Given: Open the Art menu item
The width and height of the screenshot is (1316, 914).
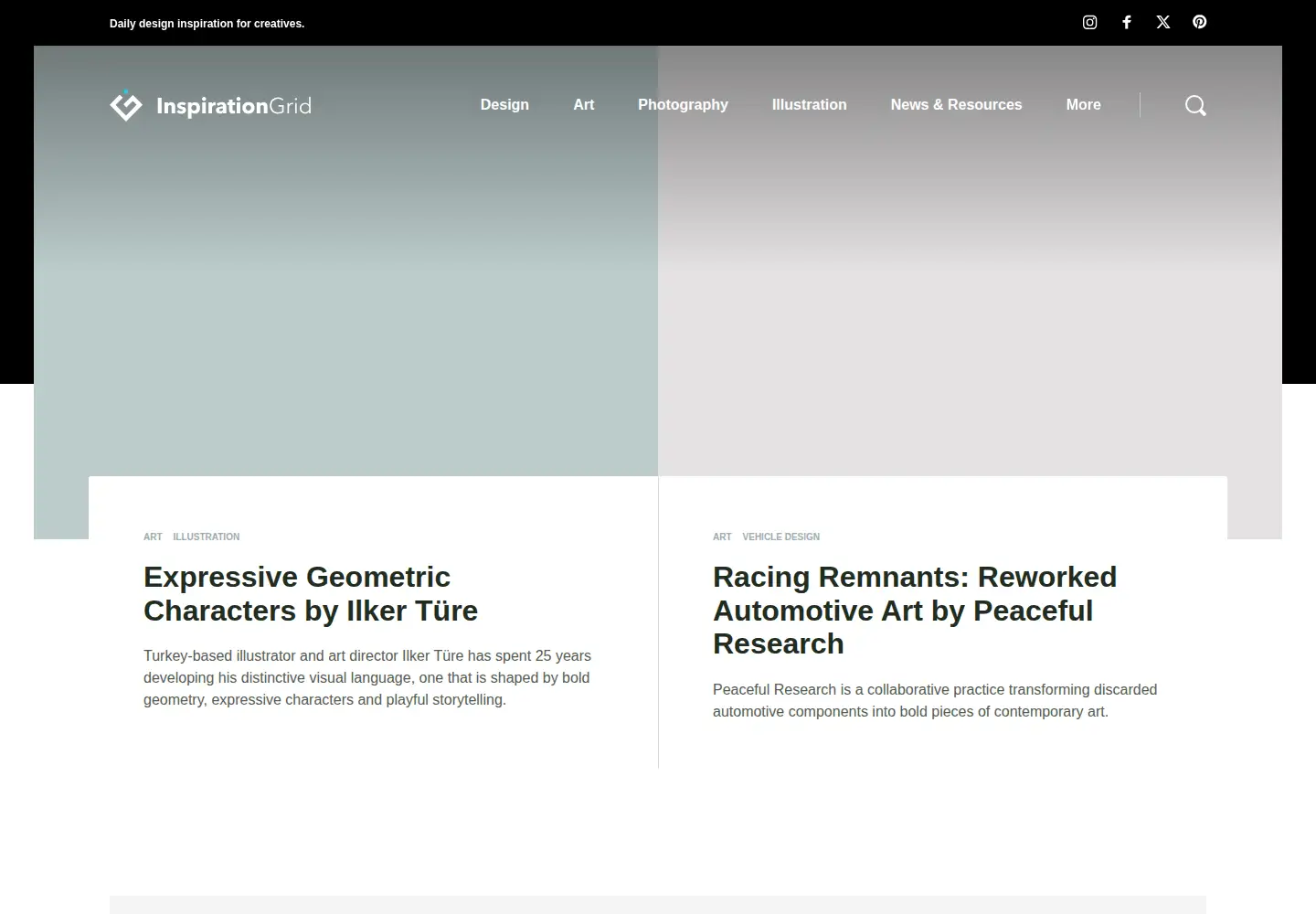Looking at the screenshot, I should [583, 104].
